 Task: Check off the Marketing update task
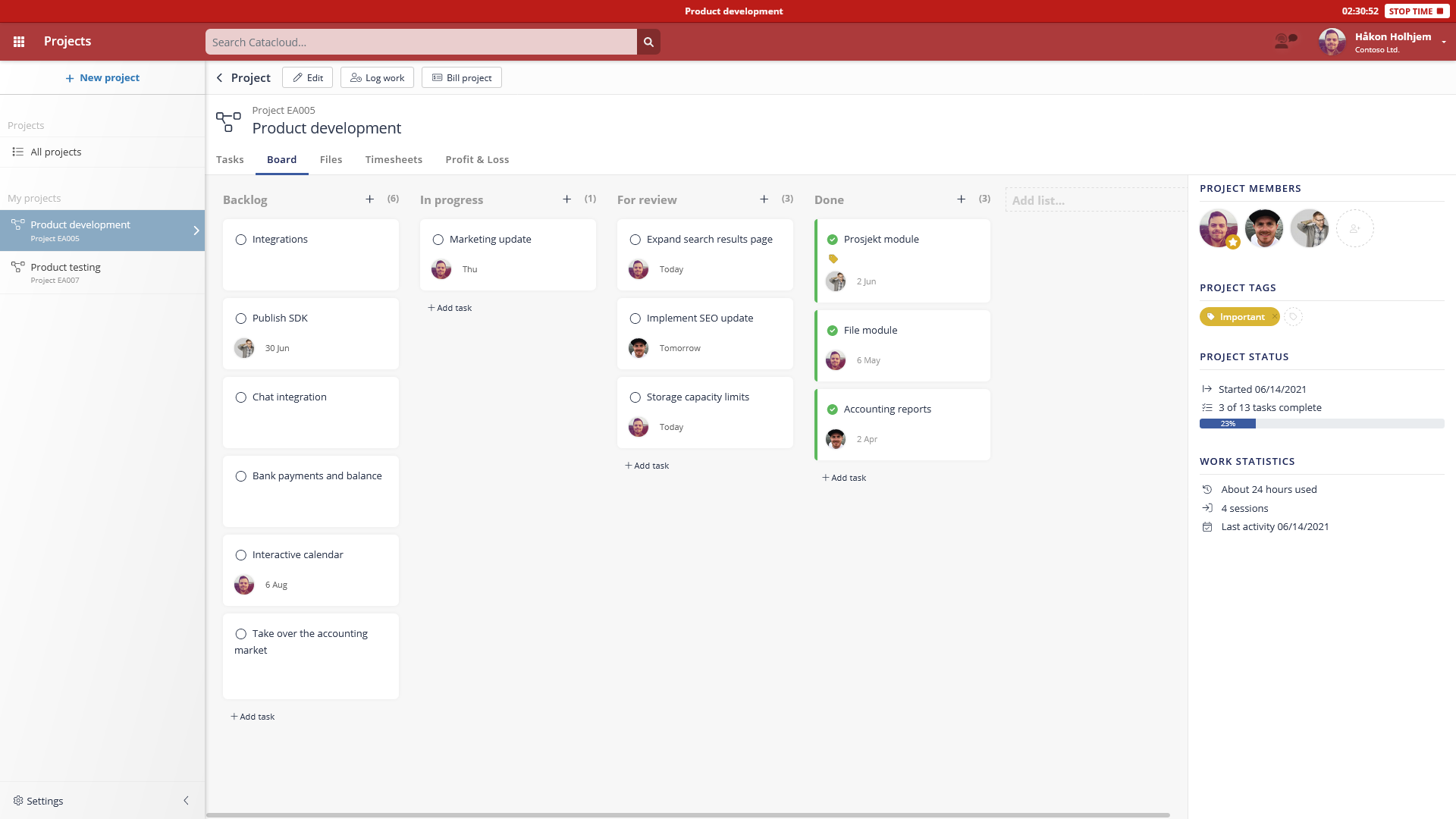tap(438, 240)
